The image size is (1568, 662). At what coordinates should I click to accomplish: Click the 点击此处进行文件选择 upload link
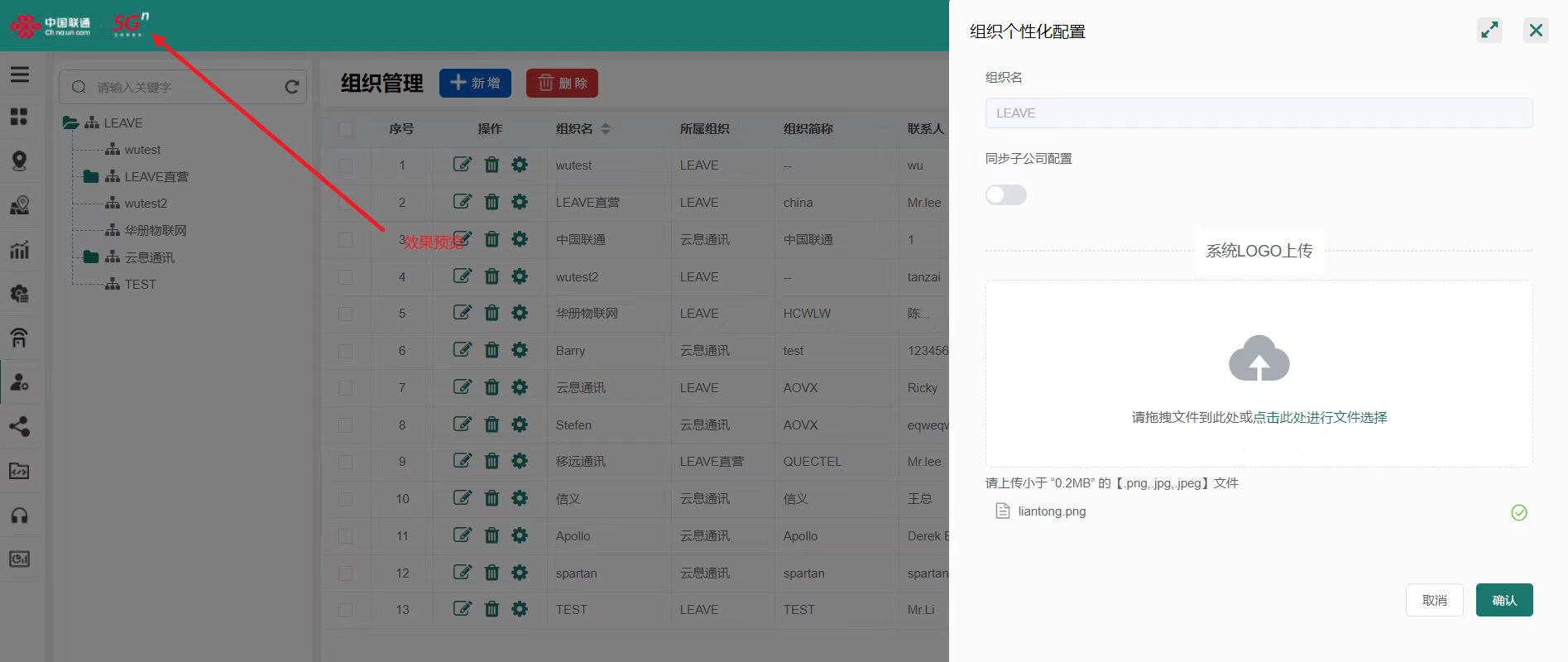[1320, 417]
